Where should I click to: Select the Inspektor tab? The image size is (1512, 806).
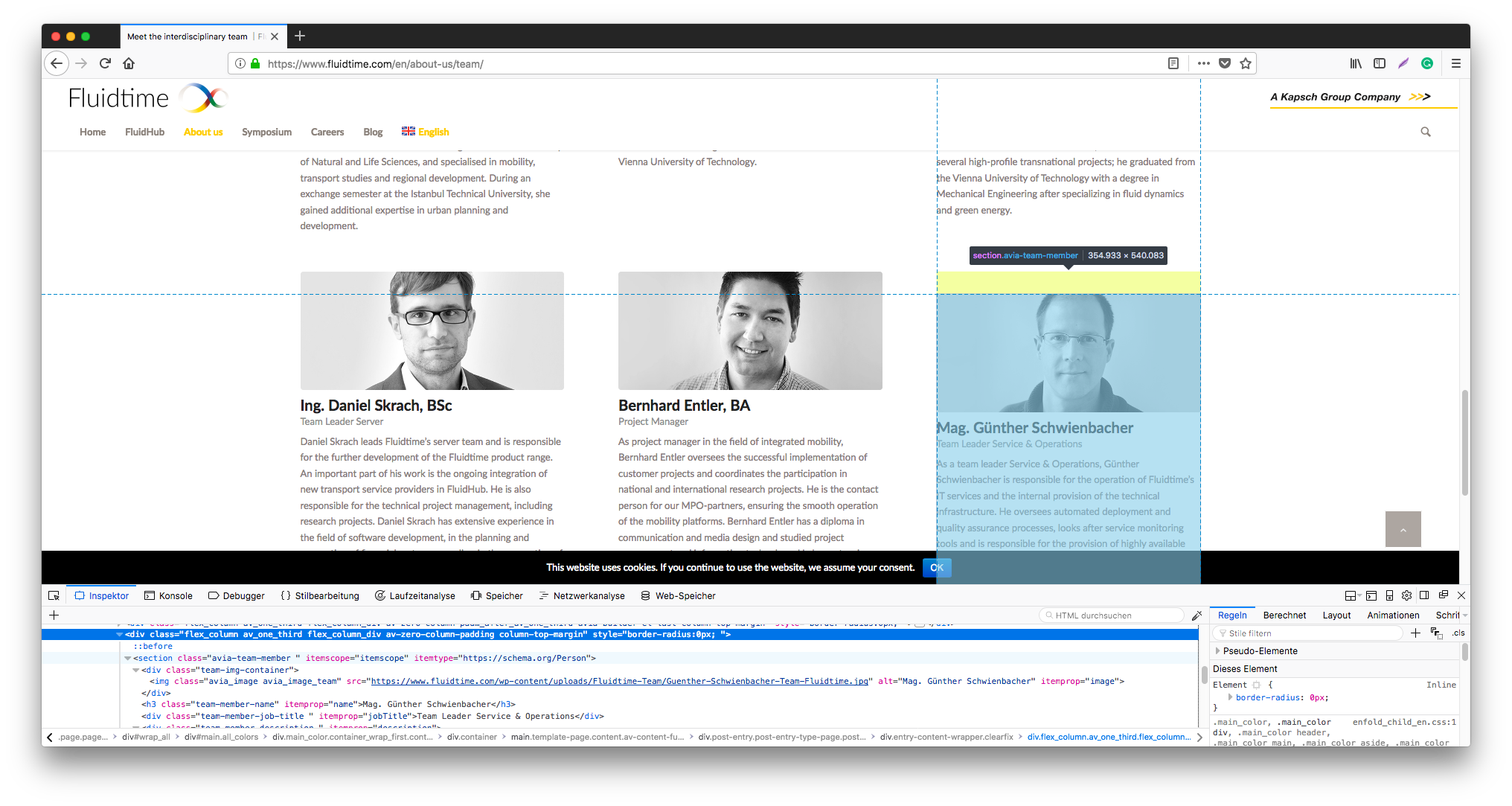click(x=102, y=595)
